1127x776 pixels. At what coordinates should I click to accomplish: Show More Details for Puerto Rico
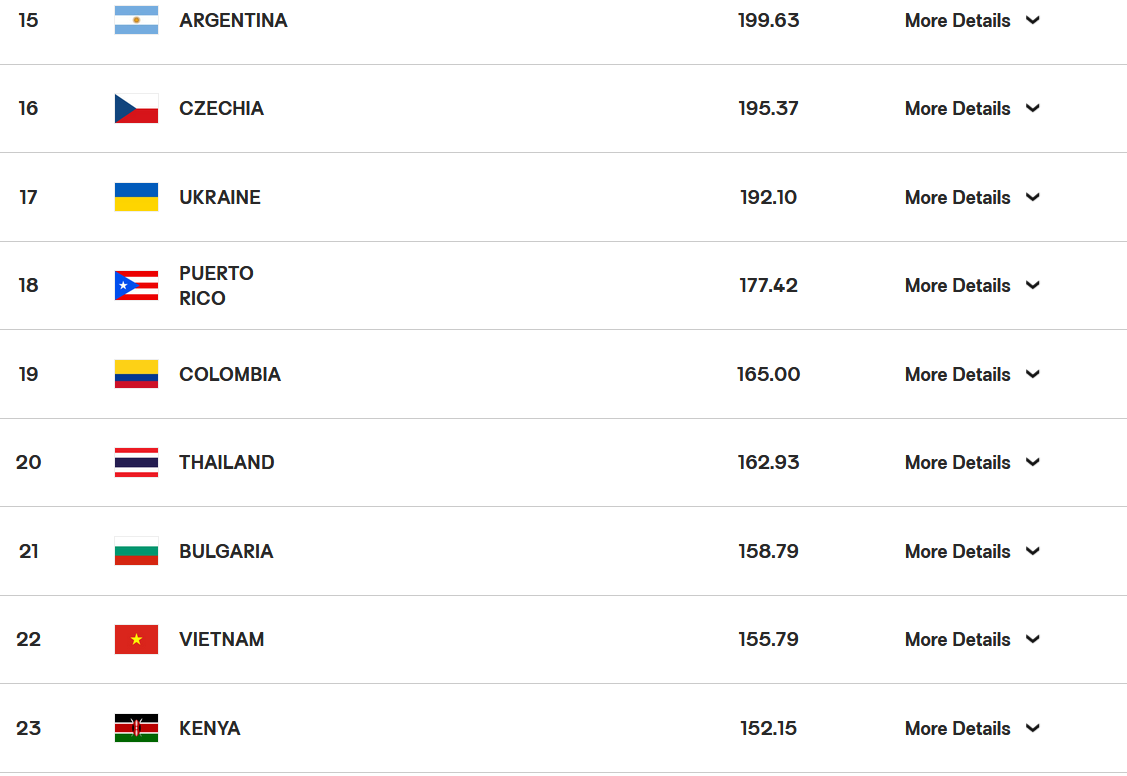tap(972, 285)
